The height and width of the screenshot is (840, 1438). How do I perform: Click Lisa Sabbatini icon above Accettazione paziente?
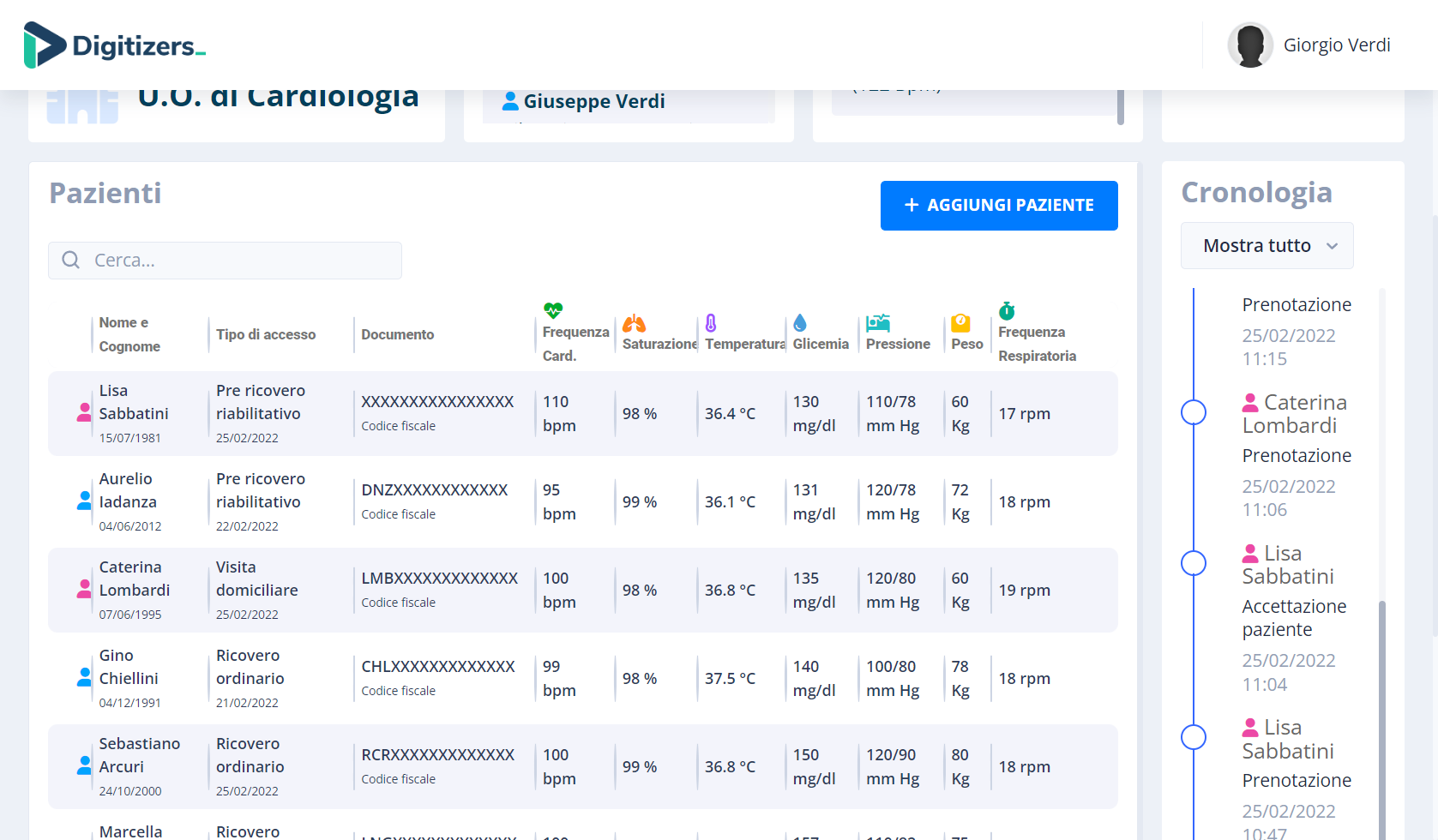[1250, 553]
